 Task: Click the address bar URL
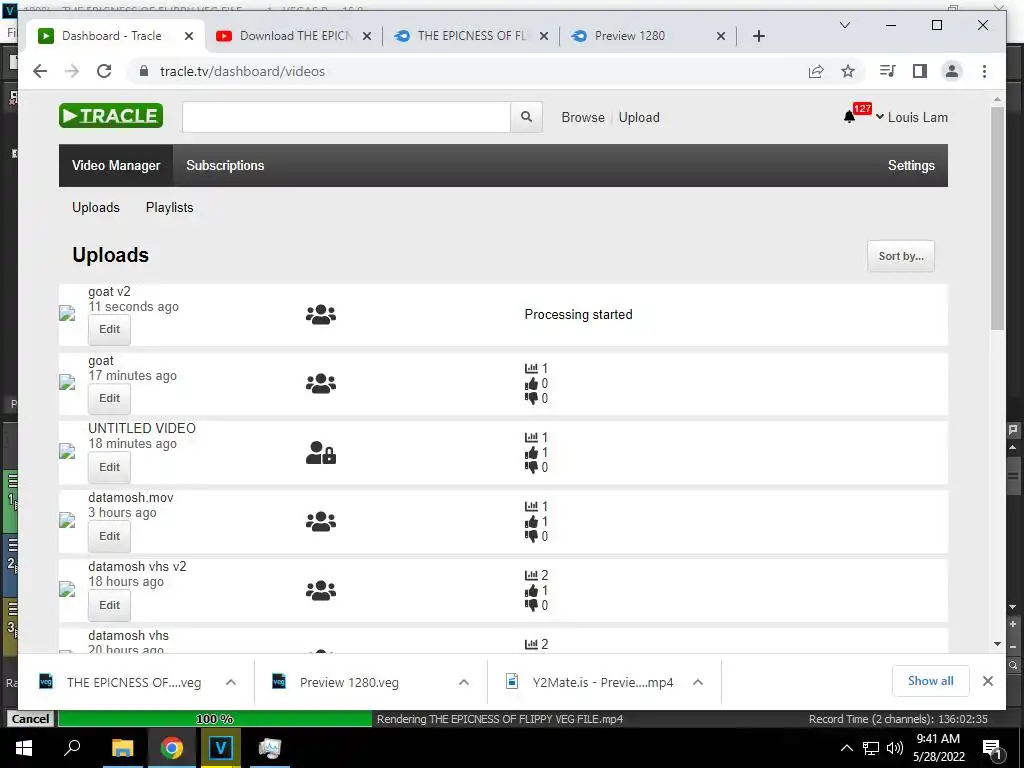(x=242, y=71)
